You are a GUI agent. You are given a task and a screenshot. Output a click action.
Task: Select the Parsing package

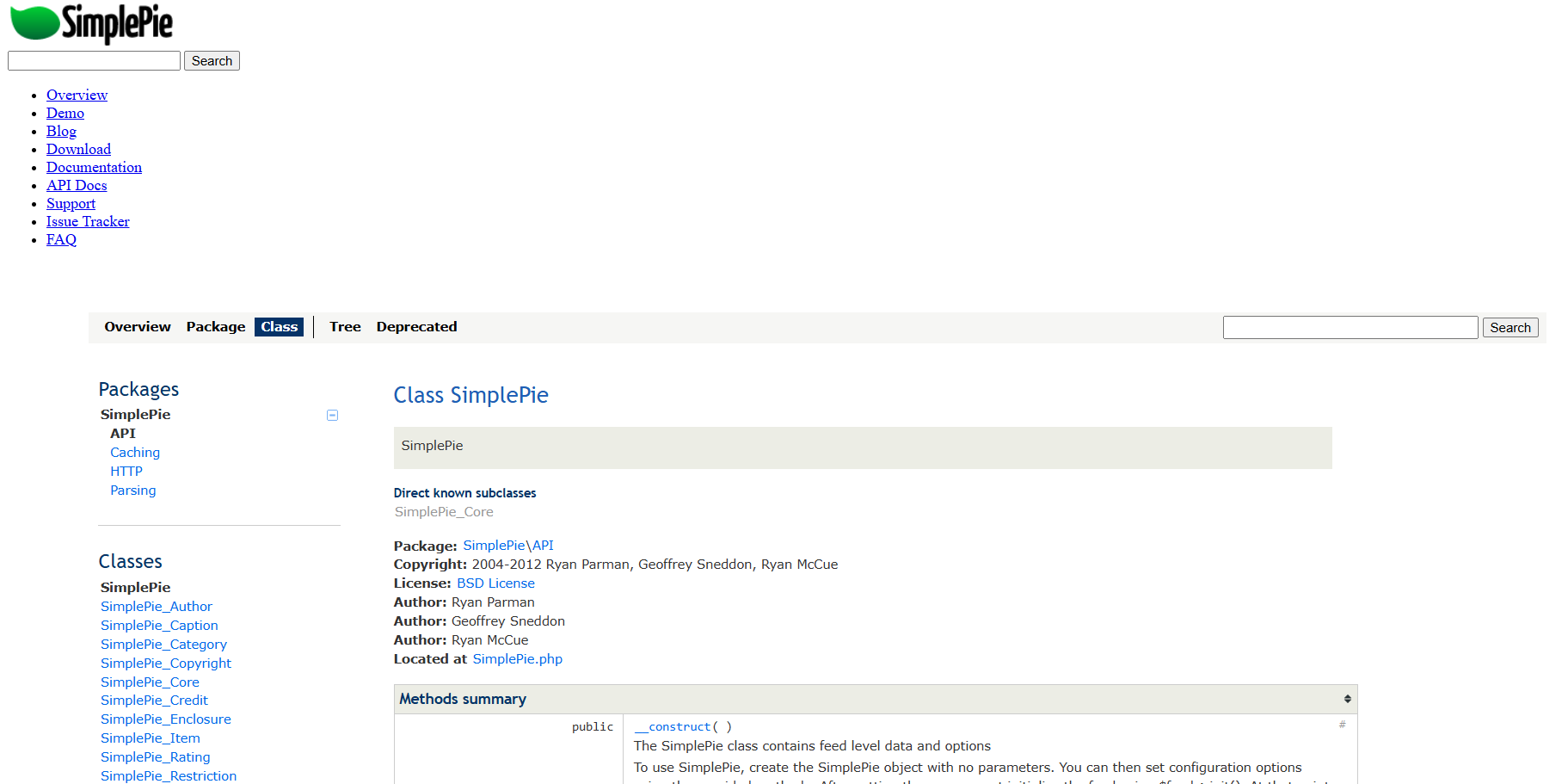pyautogui.click(x=133, y=491)
